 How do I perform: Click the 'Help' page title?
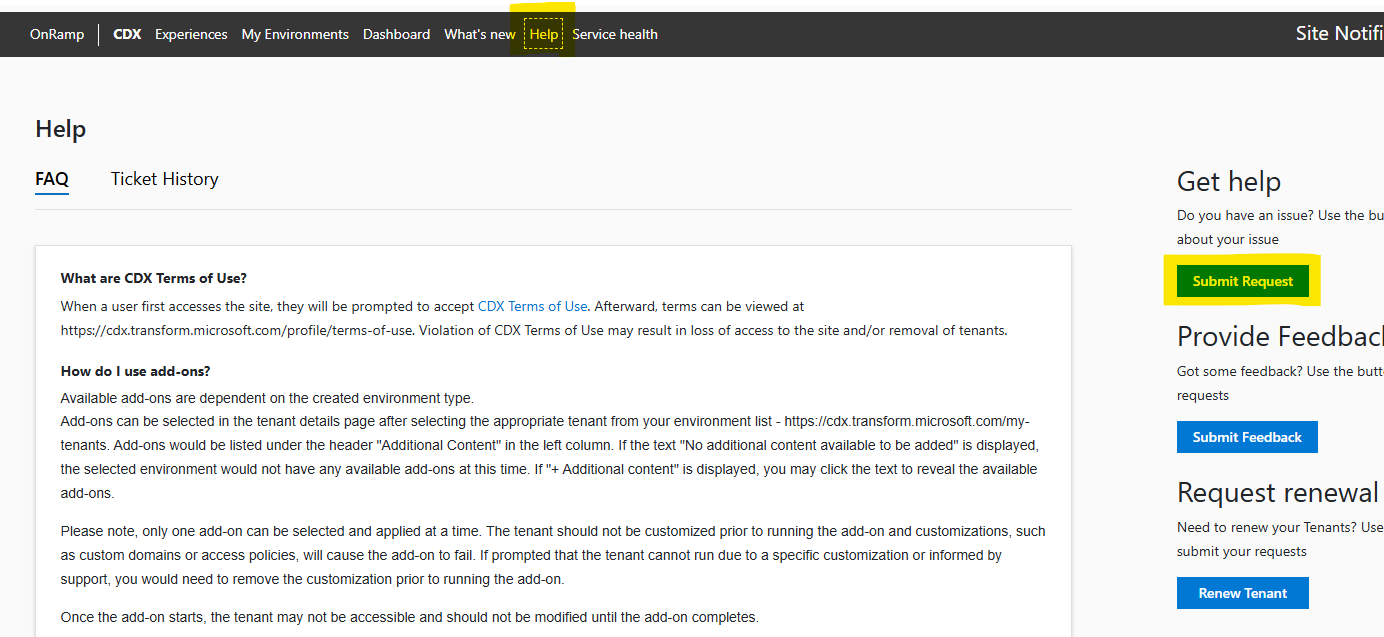[x=61, y=129]
